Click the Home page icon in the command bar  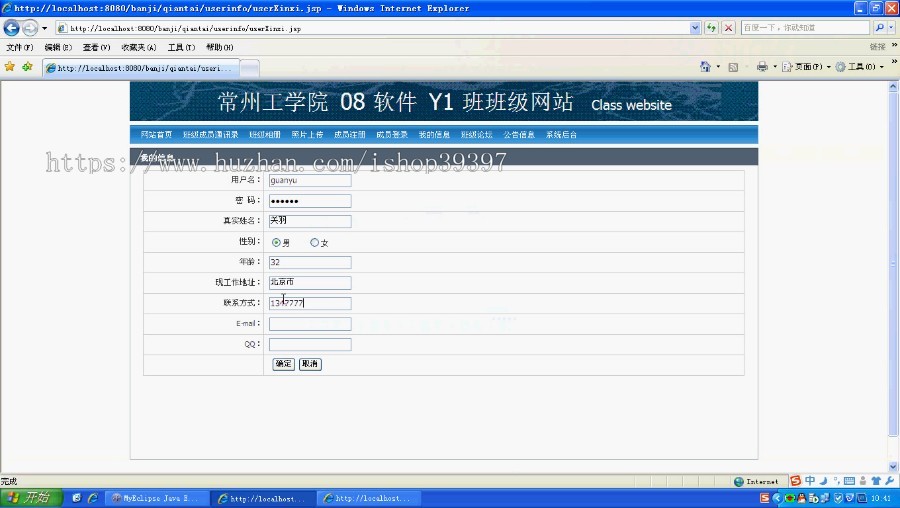(x=705, y=67)
